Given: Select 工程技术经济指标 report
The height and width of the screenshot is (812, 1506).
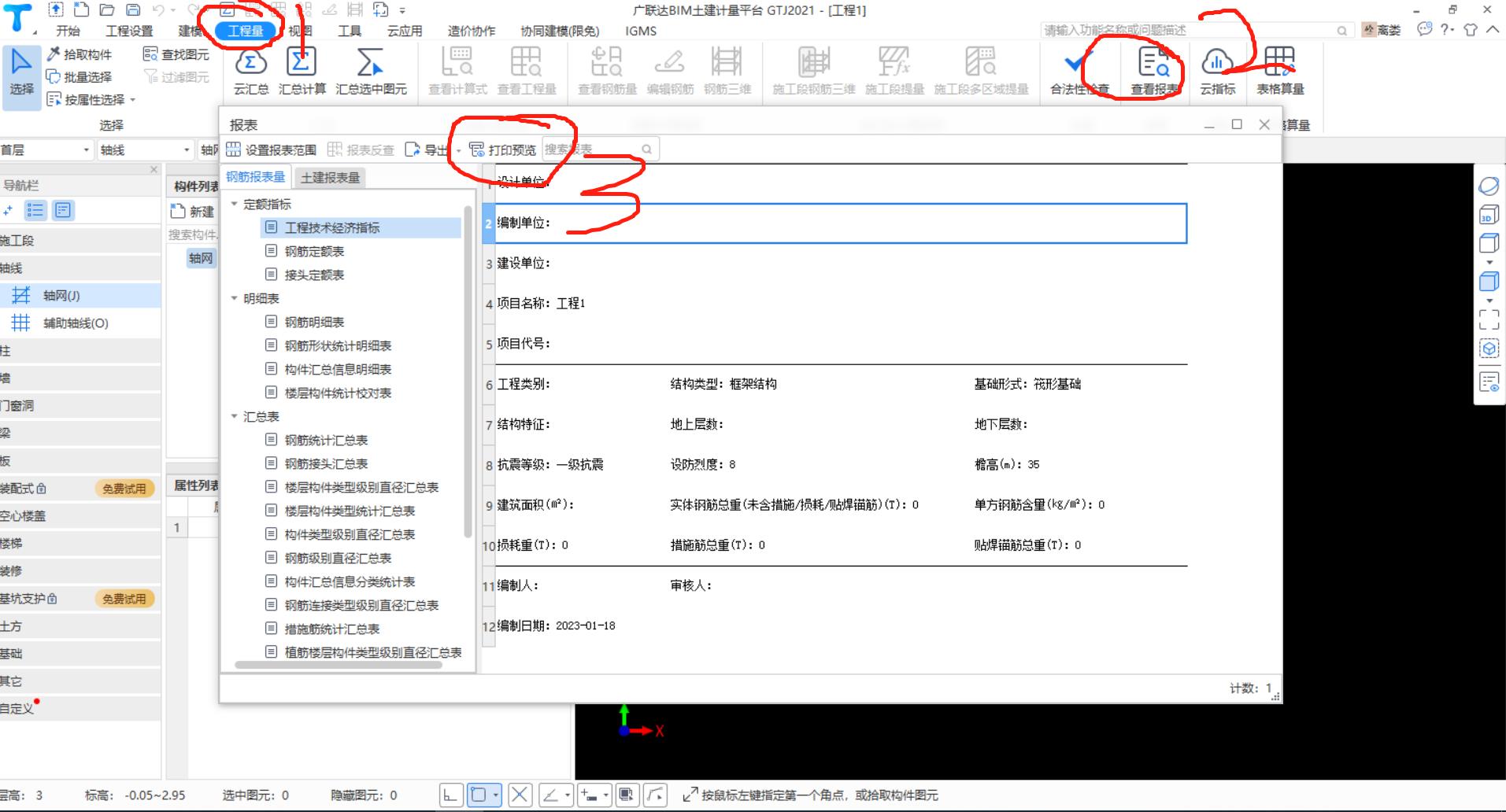Looking at the screenshot, I should click(x=361, y=227).
